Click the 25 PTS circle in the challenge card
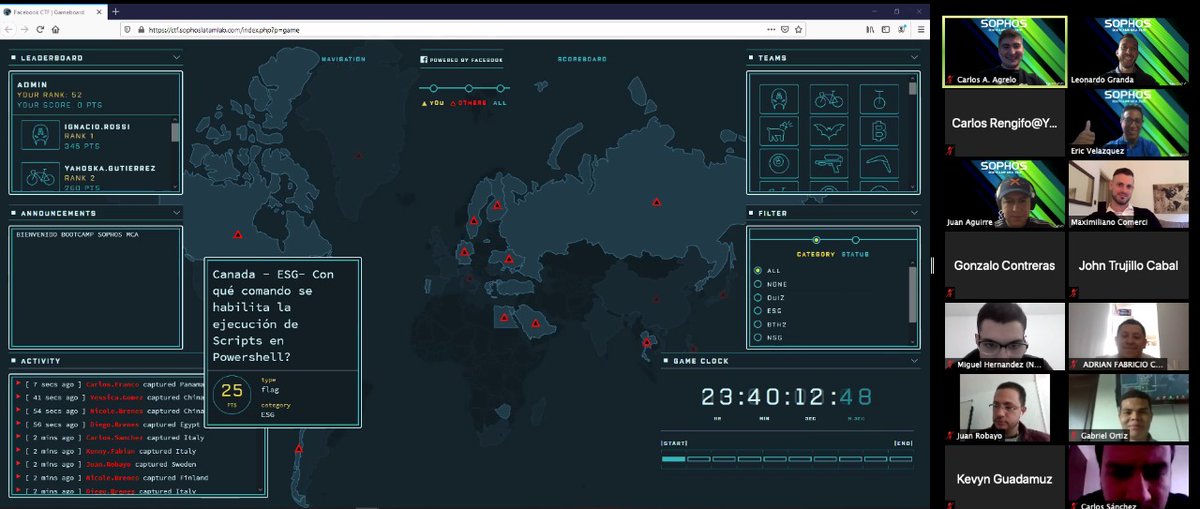The image size is (1200, 509). [x=232, y=396]
